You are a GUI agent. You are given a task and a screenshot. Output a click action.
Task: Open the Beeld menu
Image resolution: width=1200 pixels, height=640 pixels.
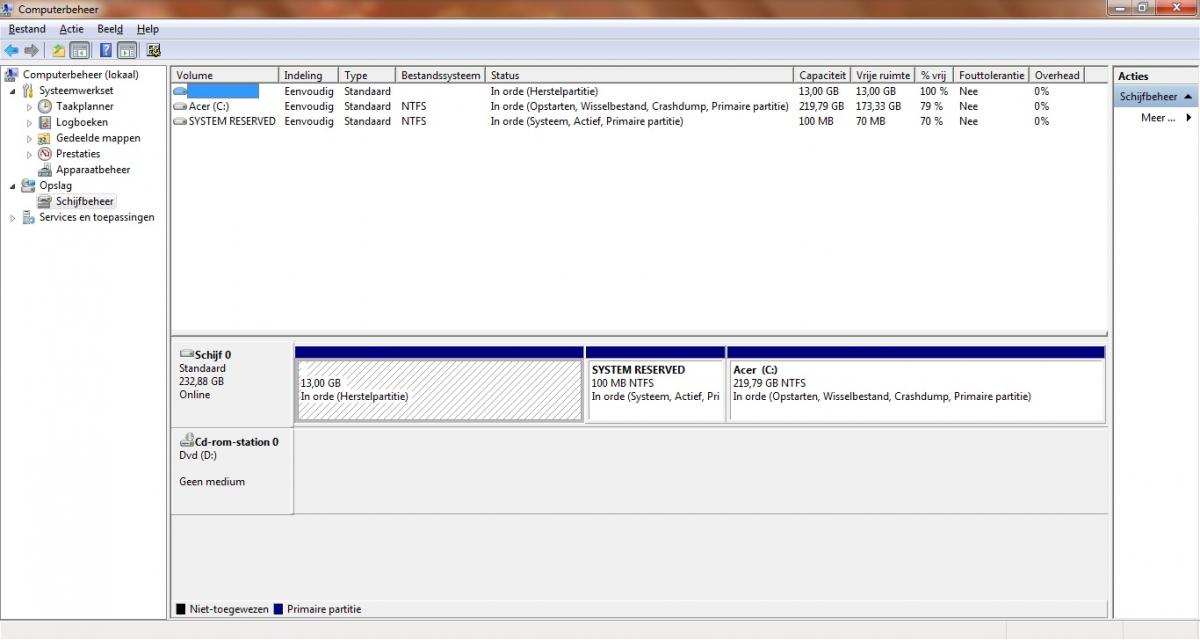point(110,29)
